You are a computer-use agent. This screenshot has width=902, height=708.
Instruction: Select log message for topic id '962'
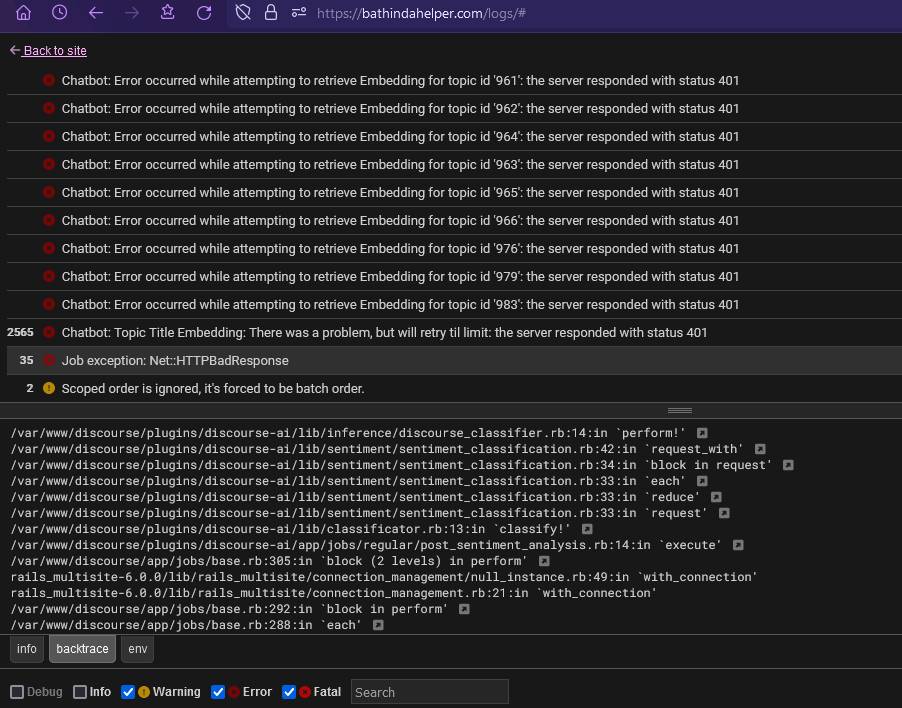400,109
